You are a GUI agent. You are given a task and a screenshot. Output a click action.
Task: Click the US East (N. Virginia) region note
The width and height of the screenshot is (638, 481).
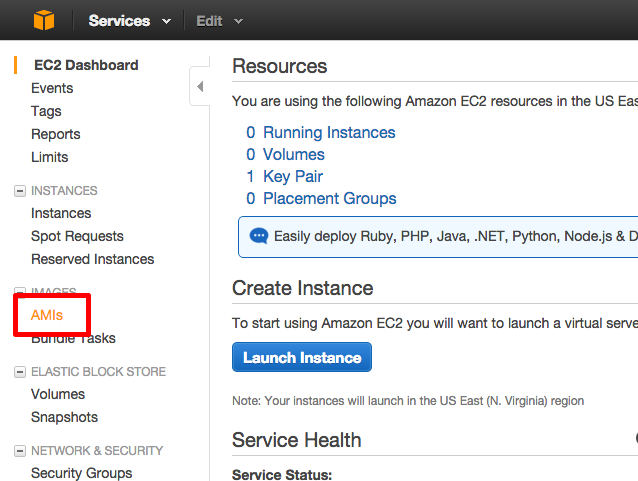point(408,401)
